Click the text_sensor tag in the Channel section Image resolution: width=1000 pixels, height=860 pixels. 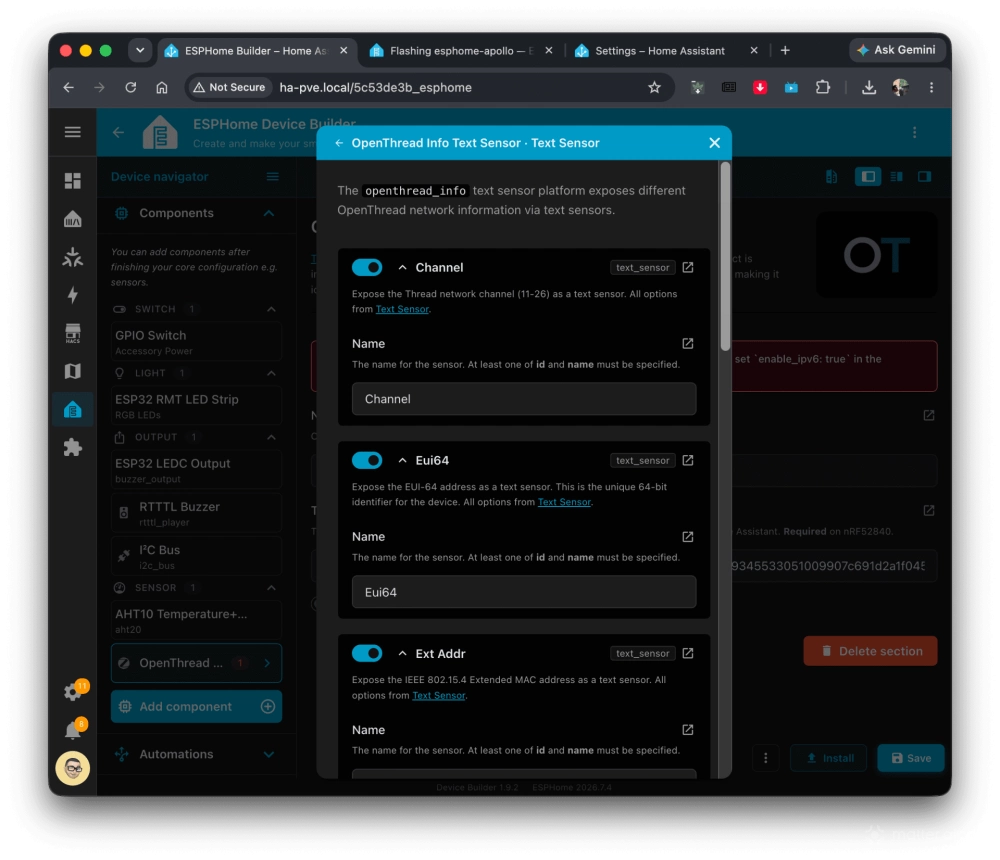coord(642,267)
